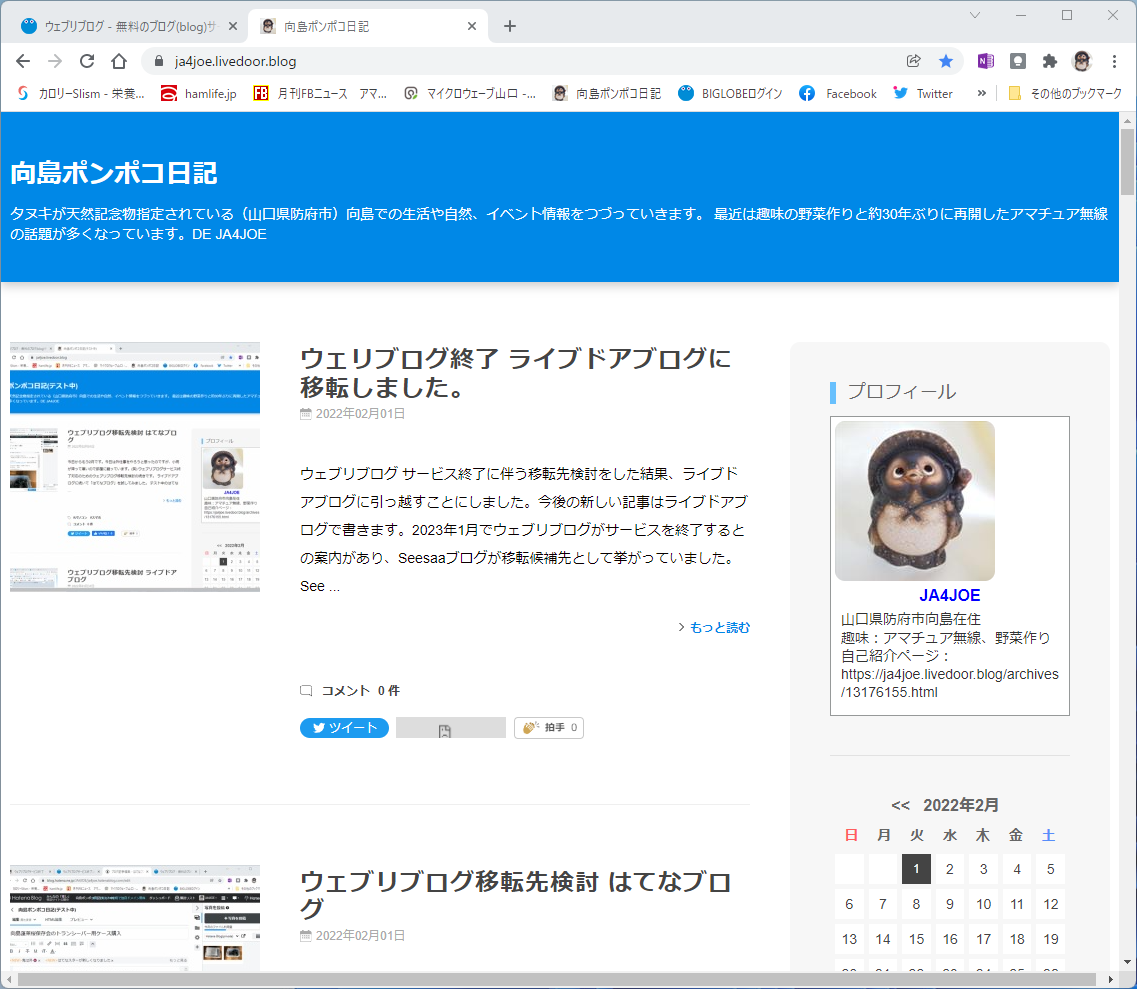This screenshot has width=1137, height=989.
Task: Open the first article's screenshot thumbnail
Action: (x=135, y=467)
